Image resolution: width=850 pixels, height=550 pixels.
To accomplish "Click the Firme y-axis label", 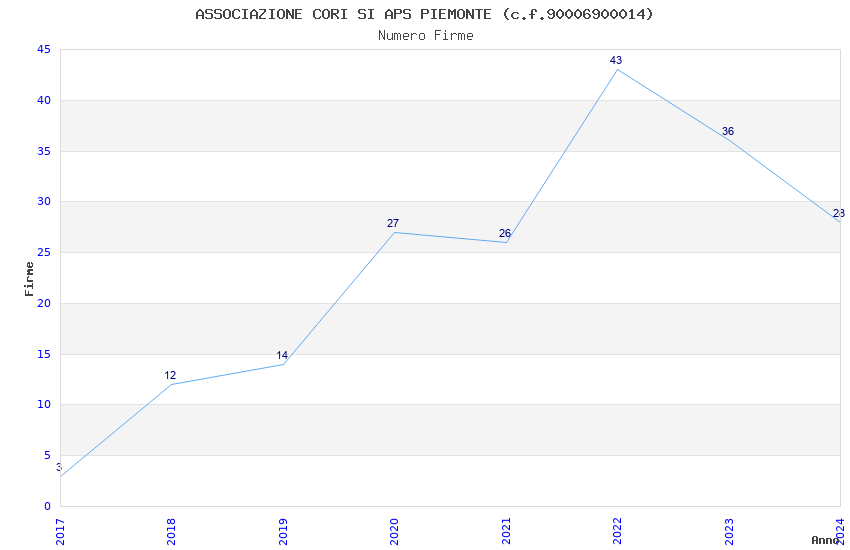I will point(29,279).
